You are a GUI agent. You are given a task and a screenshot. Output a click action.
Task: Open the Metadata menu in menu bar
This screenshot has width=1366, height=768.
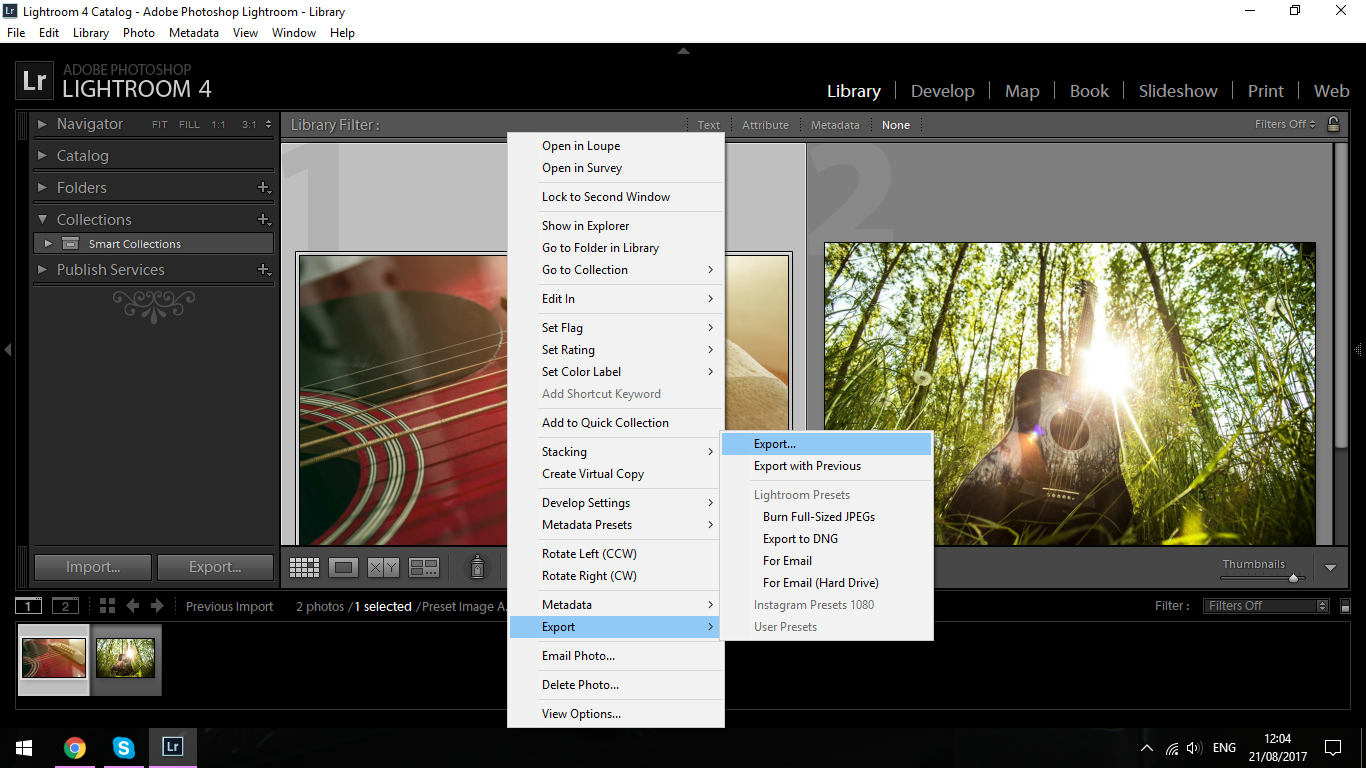point(194,33)
